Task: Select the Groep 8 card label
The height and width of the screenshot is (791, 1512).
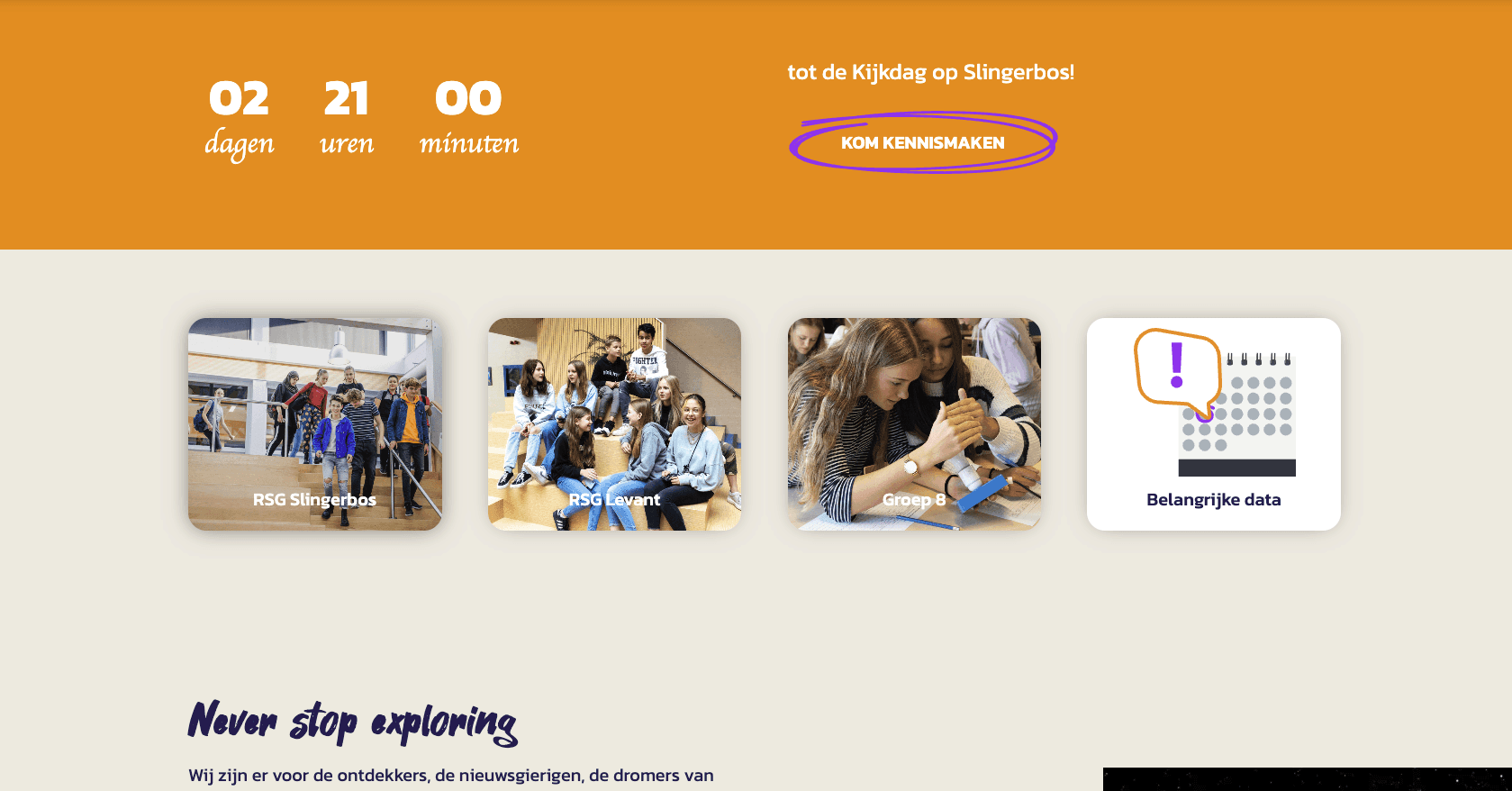Action: click(914, 499)
